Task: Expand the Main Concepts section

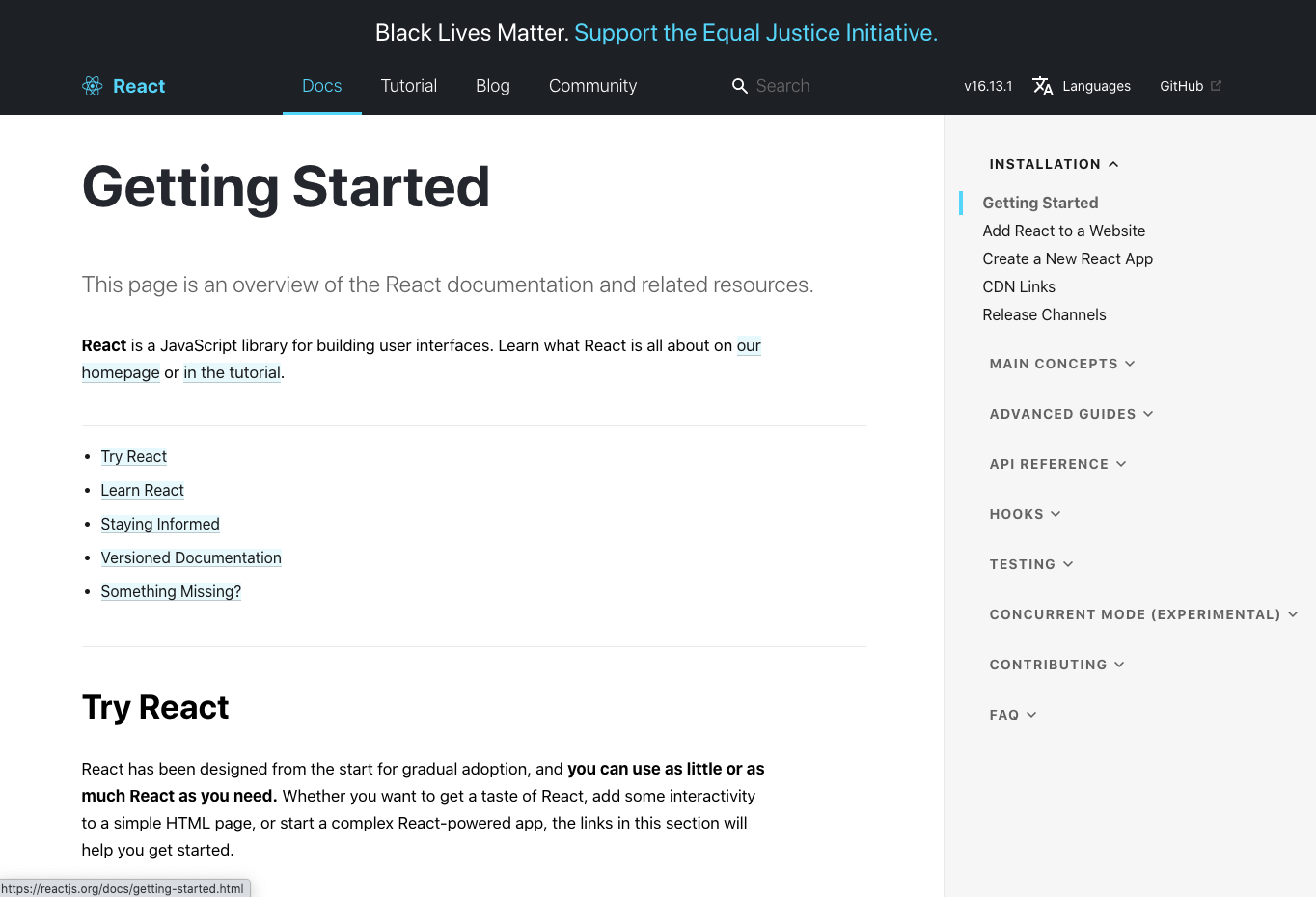Action: (1062, 364)
